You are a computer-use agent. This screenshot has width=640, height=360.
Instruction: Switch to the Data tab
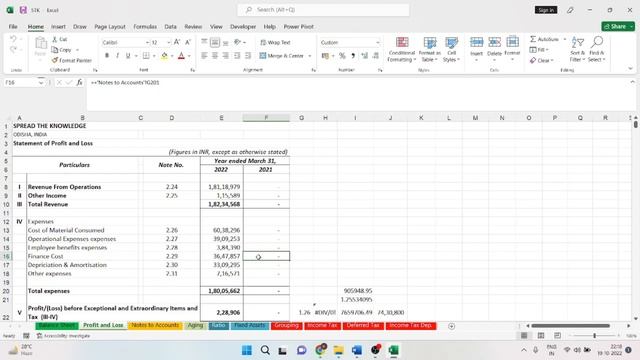[x=171, y=27]
